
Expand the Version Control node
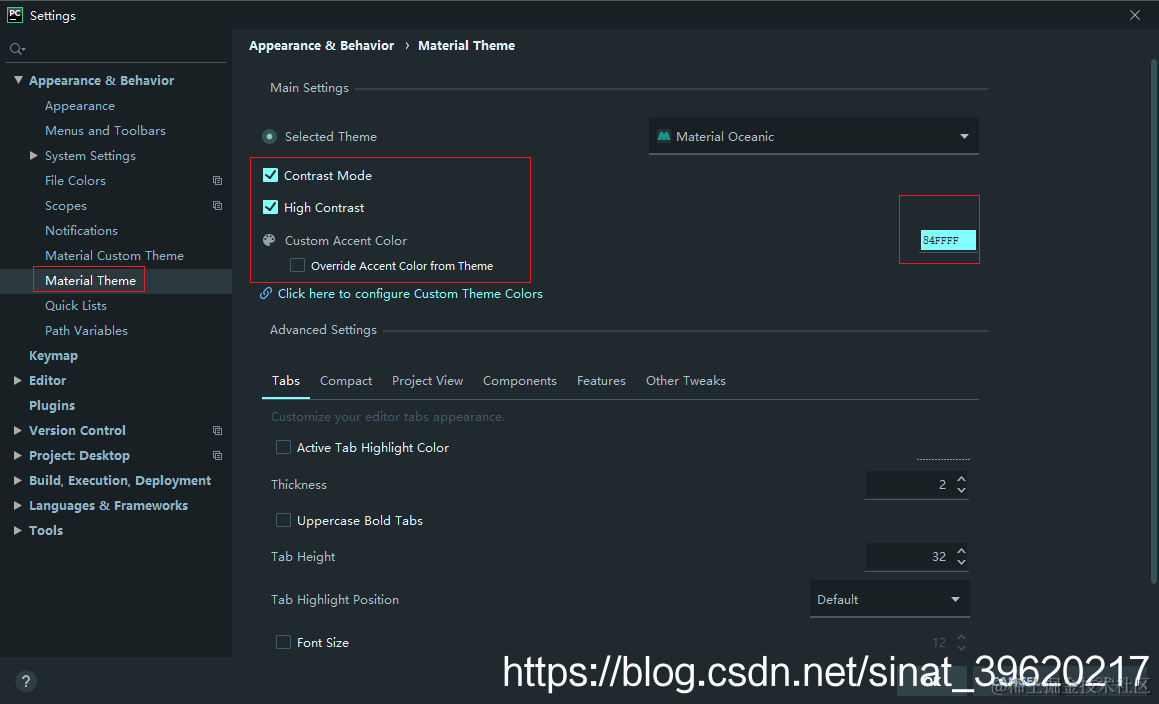(x=18, y=430)
